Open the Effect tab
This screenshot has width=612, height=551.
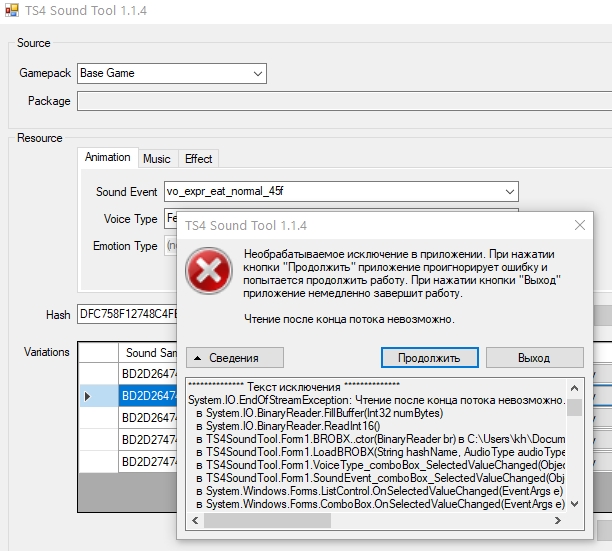tap(199, 159)
